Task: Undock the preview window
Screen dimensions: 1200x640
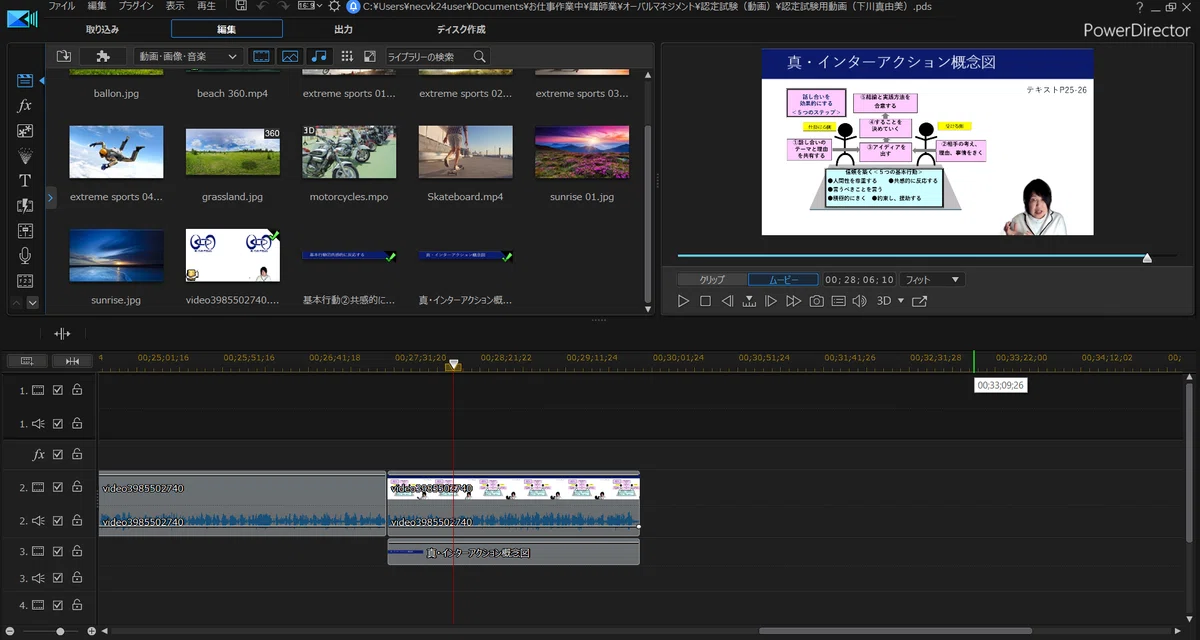Action: pos(919,301)
